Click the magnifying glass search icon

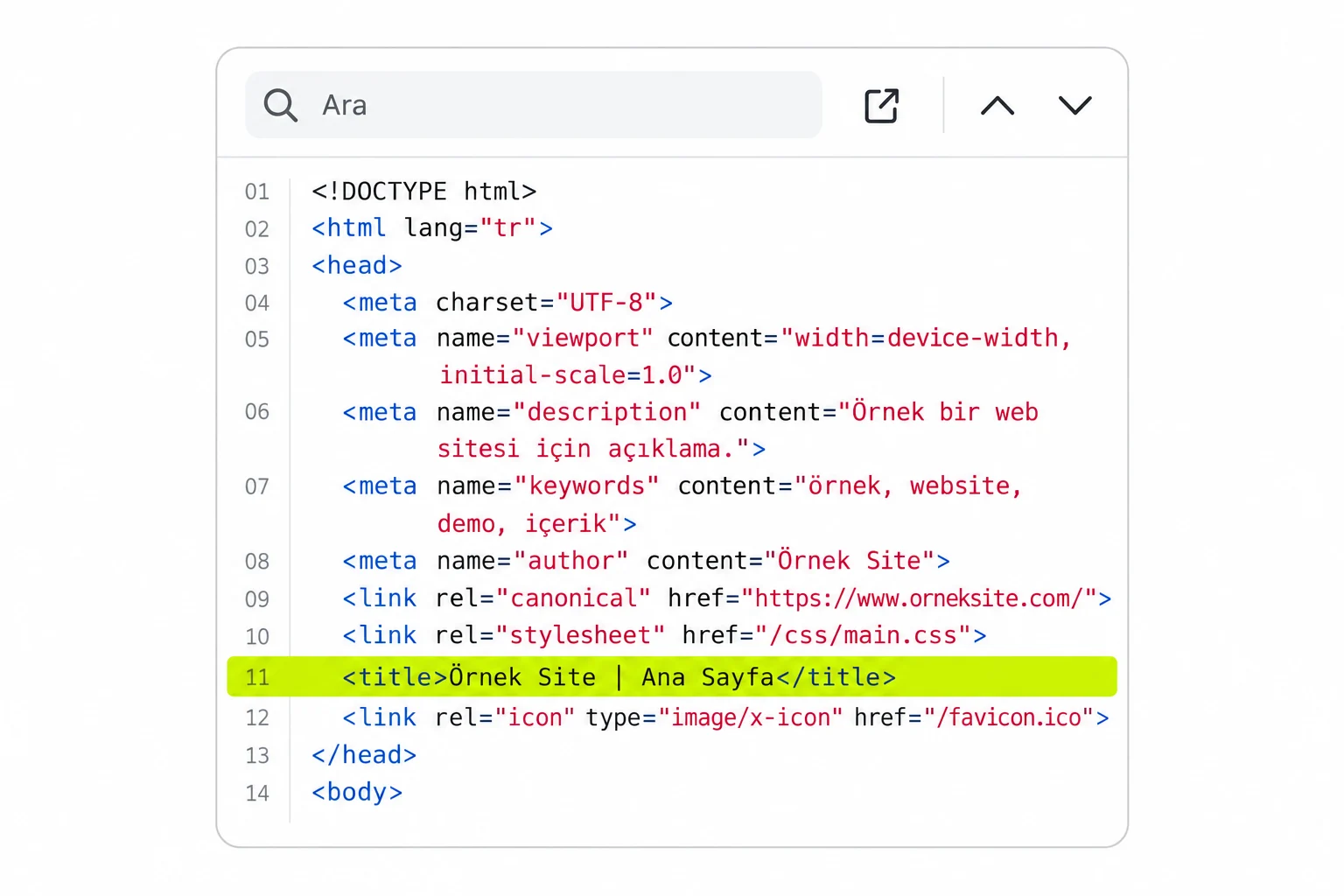pos(281,105)
